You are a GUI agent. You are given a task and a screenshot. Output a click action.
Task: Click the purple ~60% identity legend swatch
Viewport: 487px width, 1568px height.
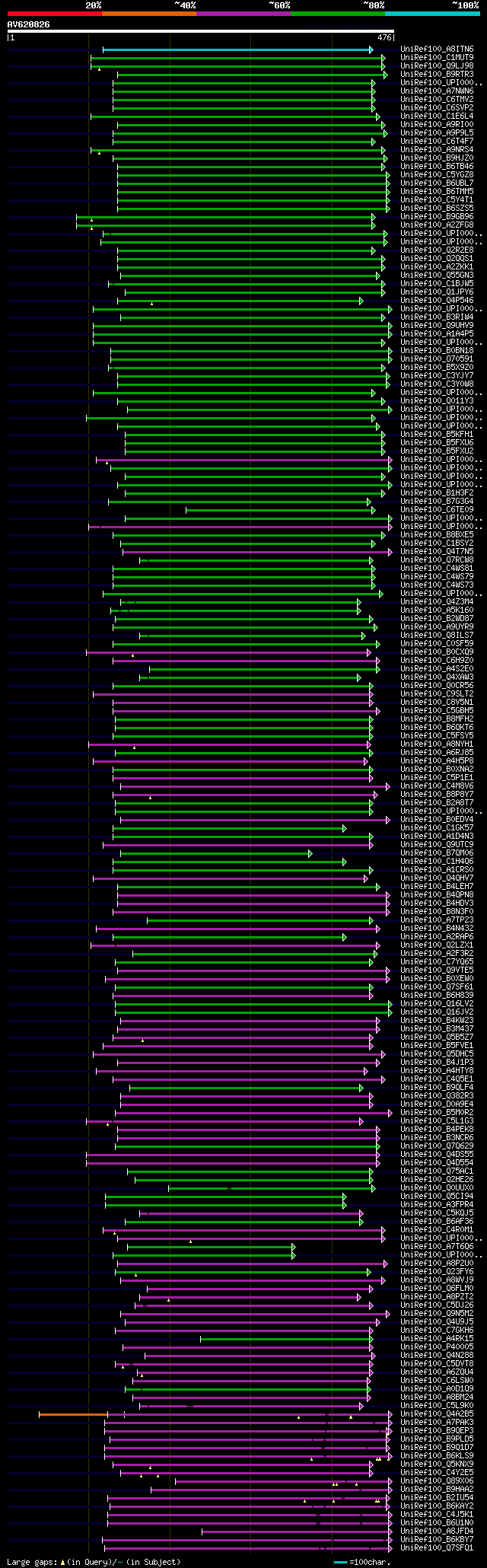tap(243, 14)
